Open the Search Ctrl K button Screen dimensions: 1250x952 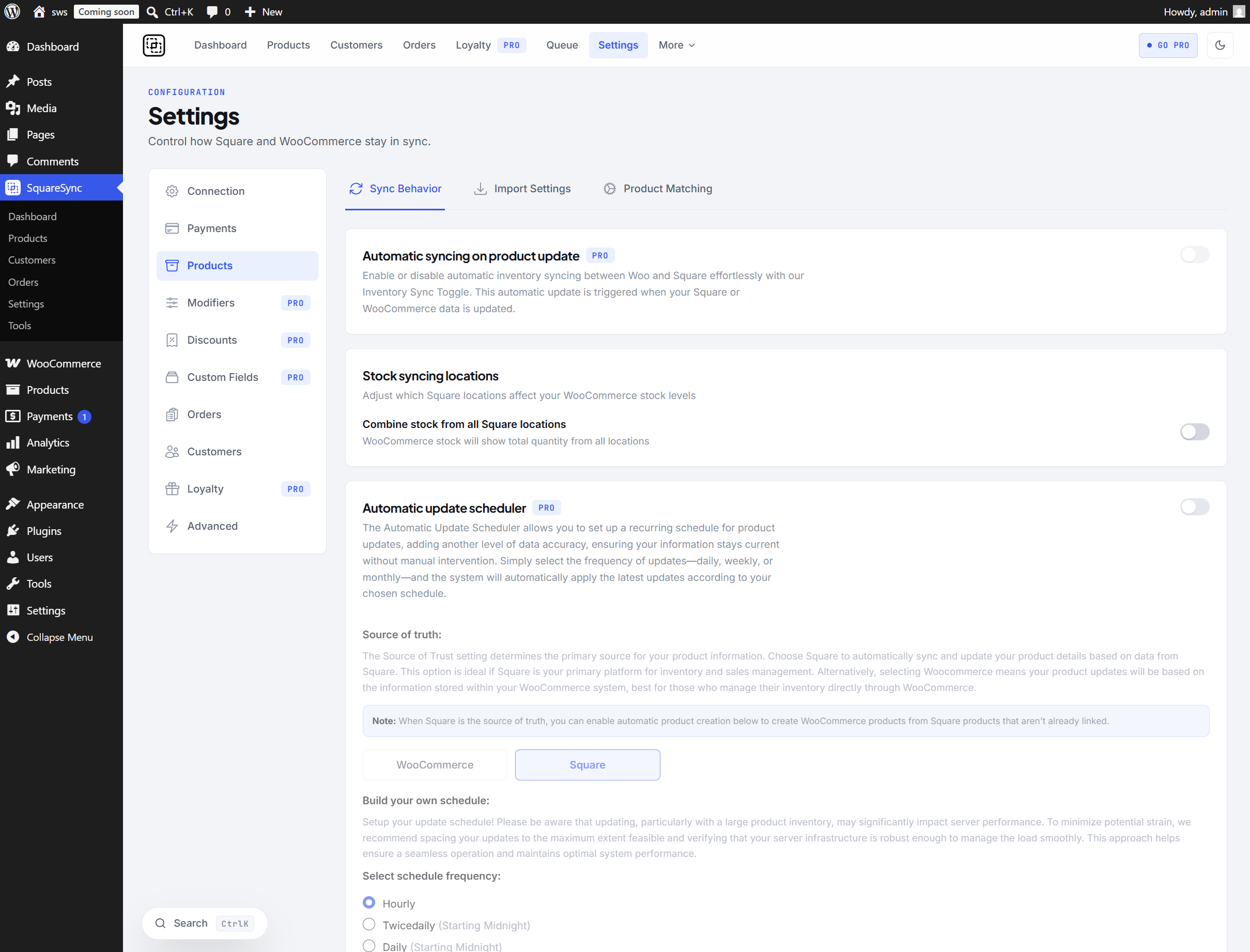pos(205,924)
